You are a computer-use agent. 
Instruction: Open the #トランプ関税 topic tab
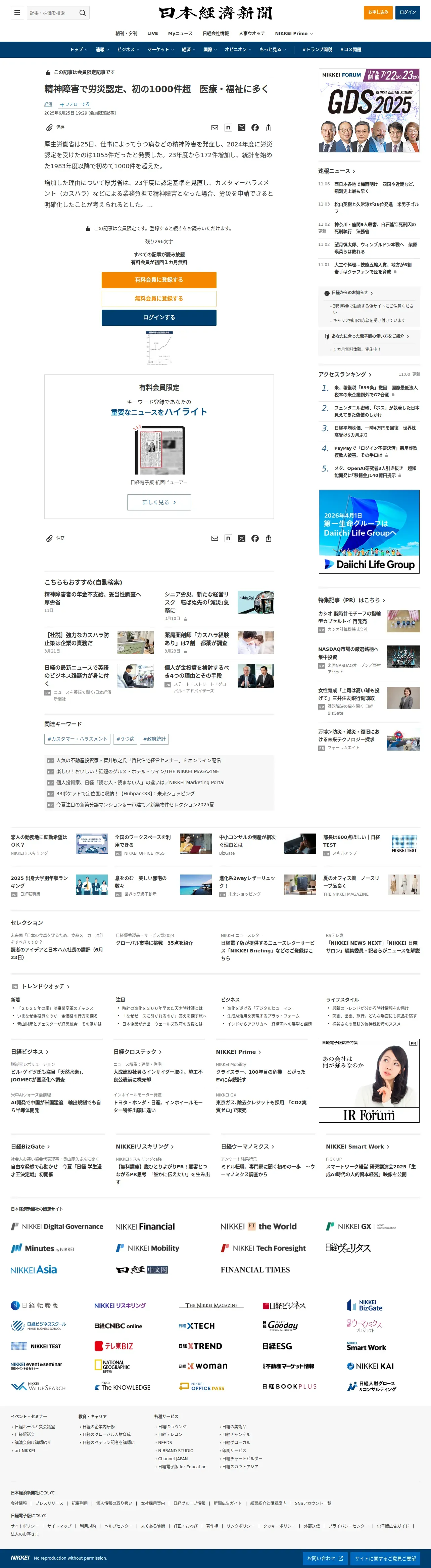tap(317, 49)
